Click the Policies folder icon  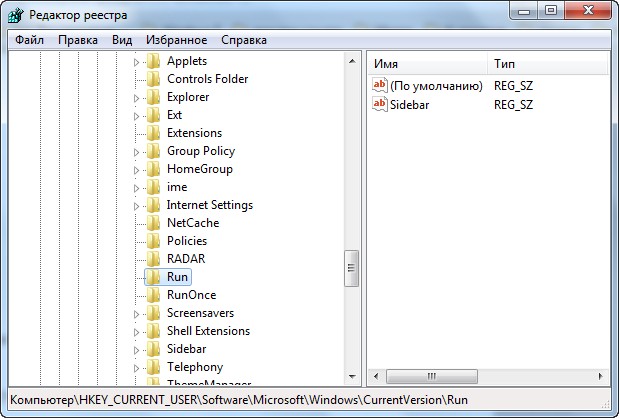click(153, 241)
